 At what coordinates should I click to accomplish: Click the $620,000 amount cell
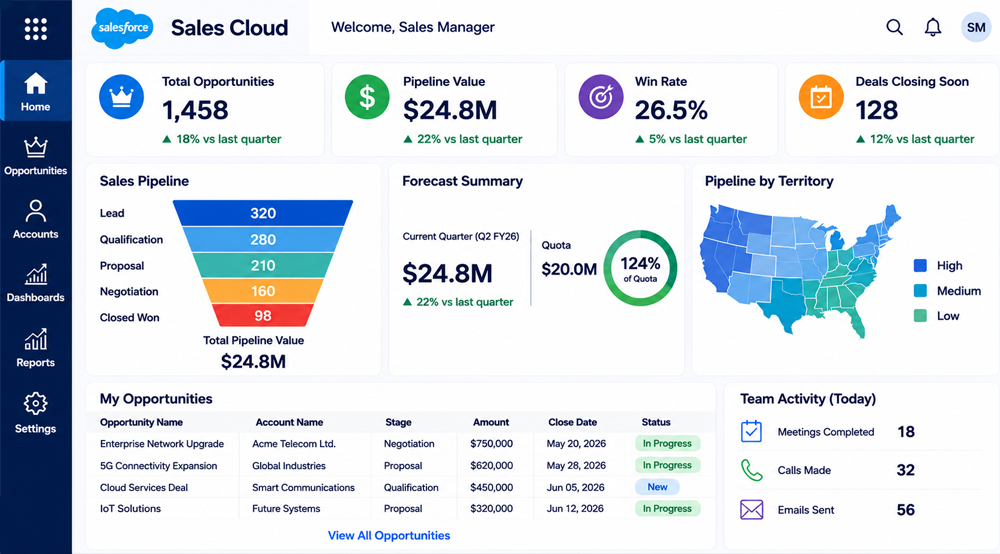tap(491, 465)
